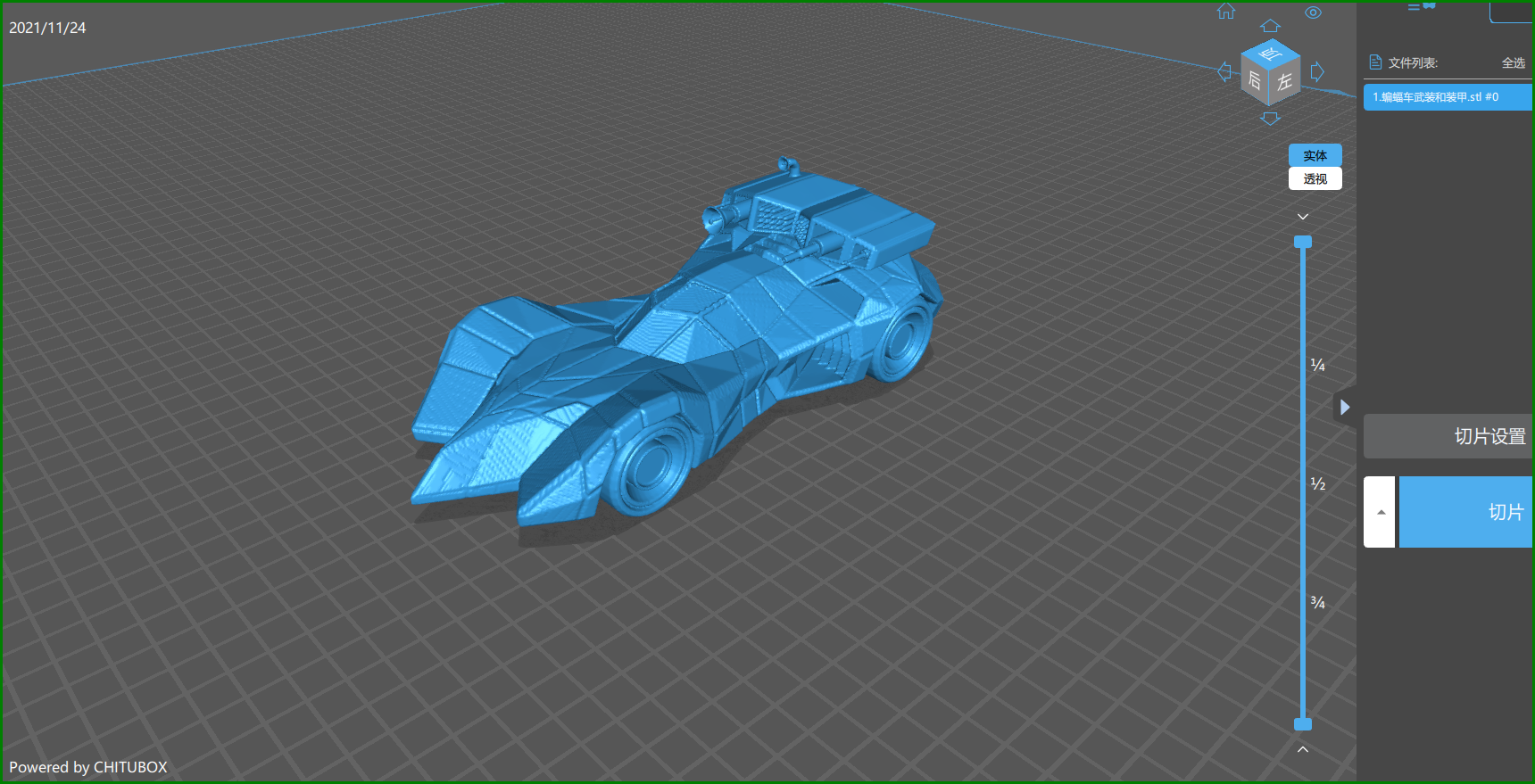
Task: Rotate view left using the left arrow
Action: (x=1224, y=72)
